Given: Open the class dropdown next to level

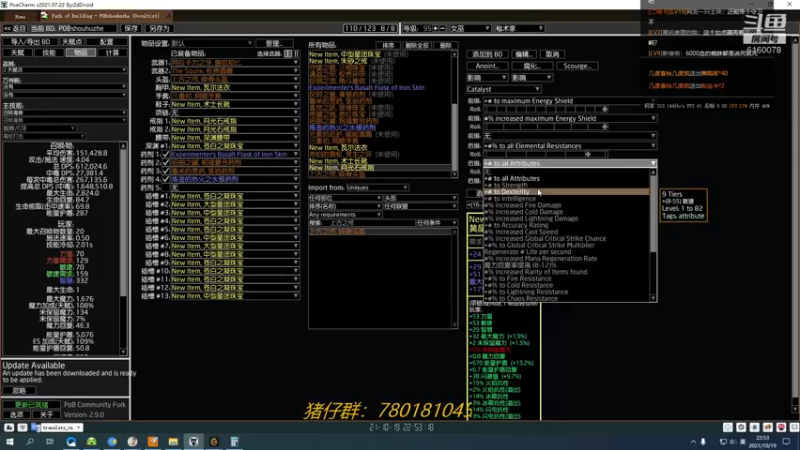Looking at the screenshot, I should point(470,29).
